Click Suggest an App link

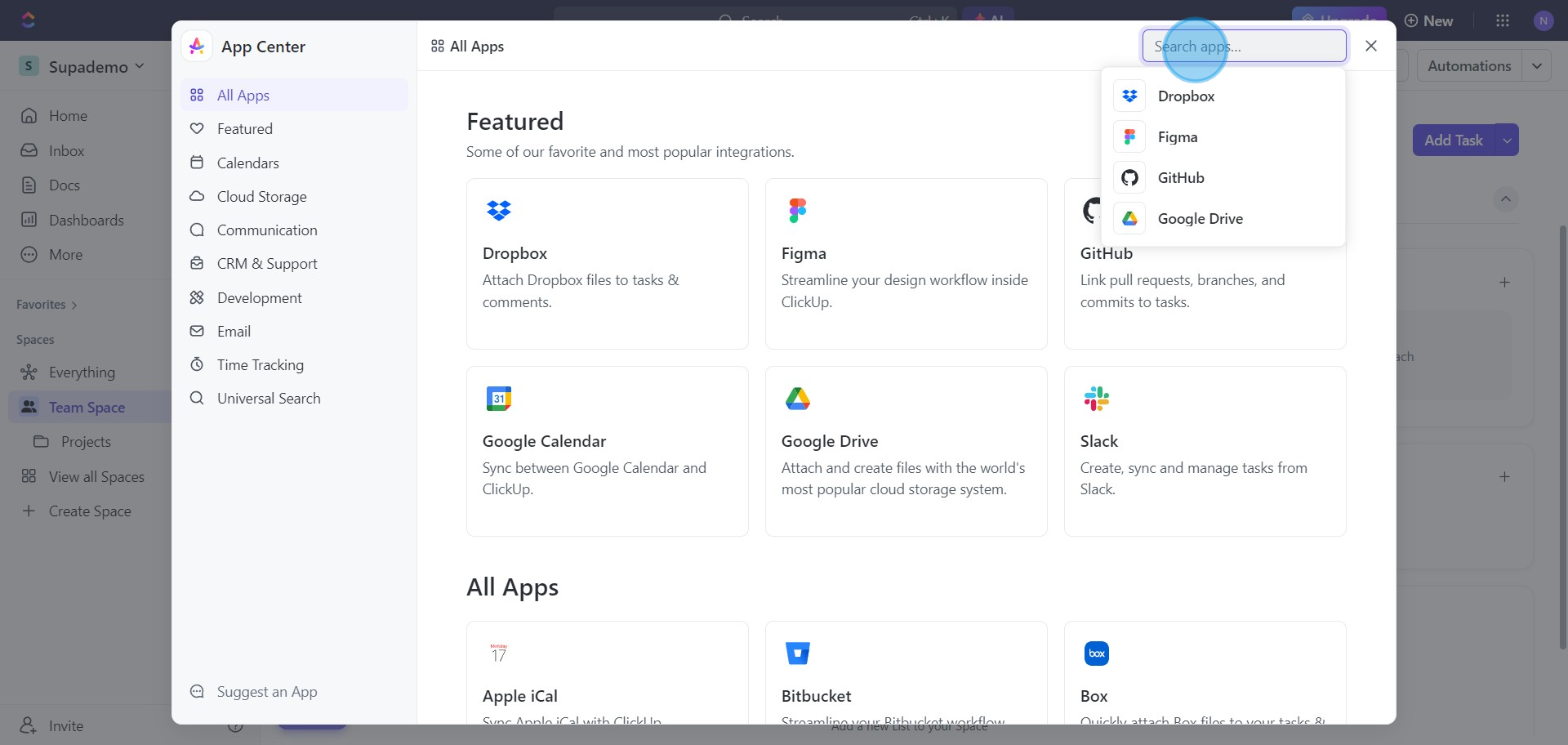coord(253,691)
